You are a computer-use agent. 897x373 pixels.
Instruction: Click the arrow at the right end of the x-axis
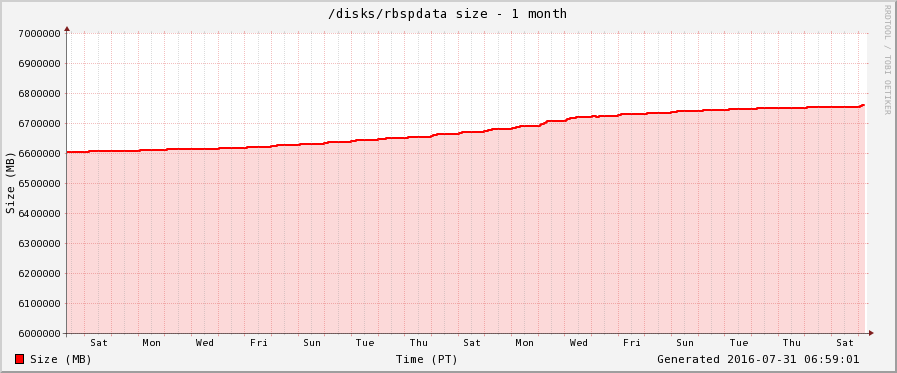(871, 333)
